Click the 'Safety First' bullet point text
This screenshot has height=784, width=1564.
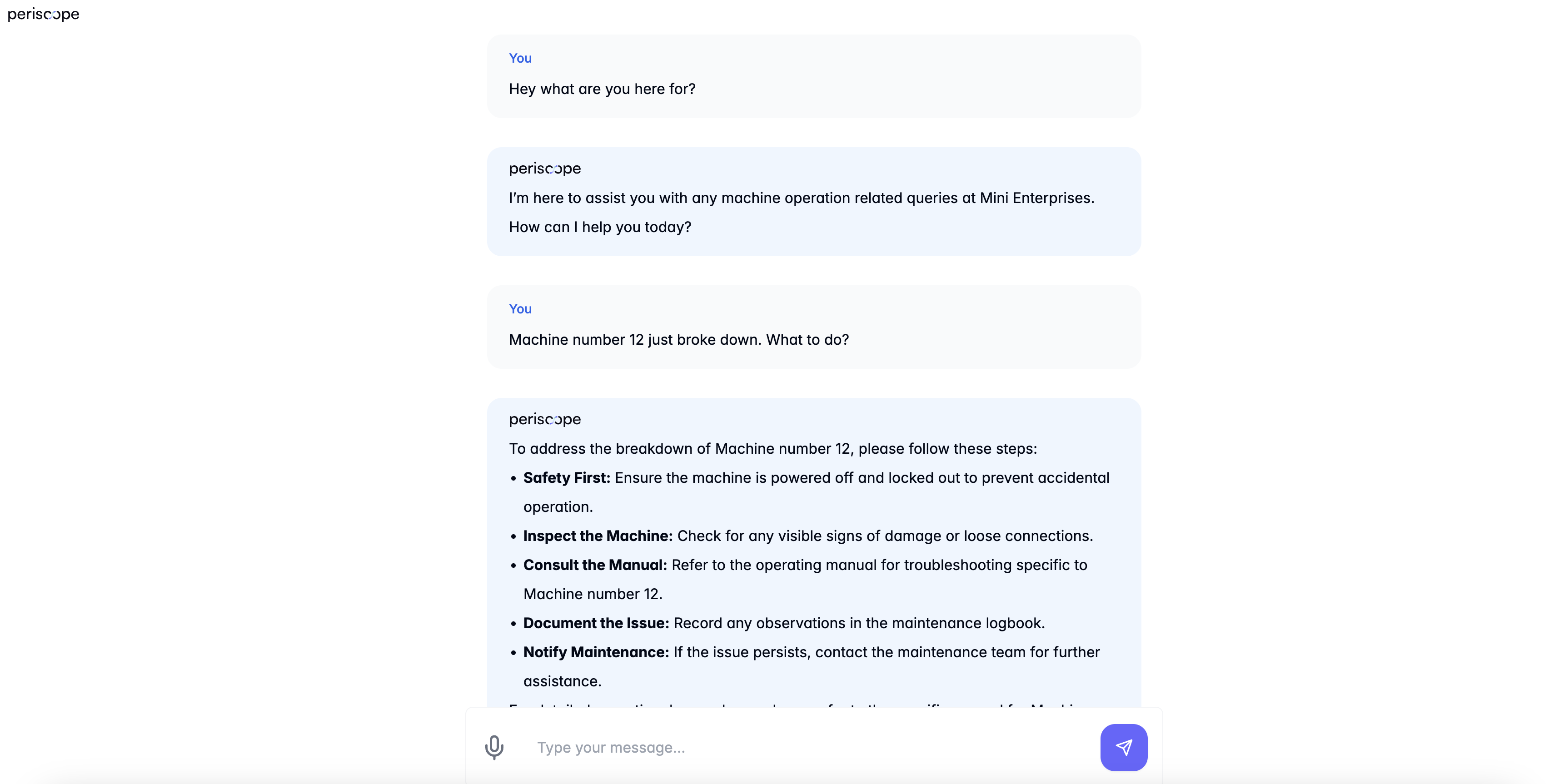click(x=816, y=477)
